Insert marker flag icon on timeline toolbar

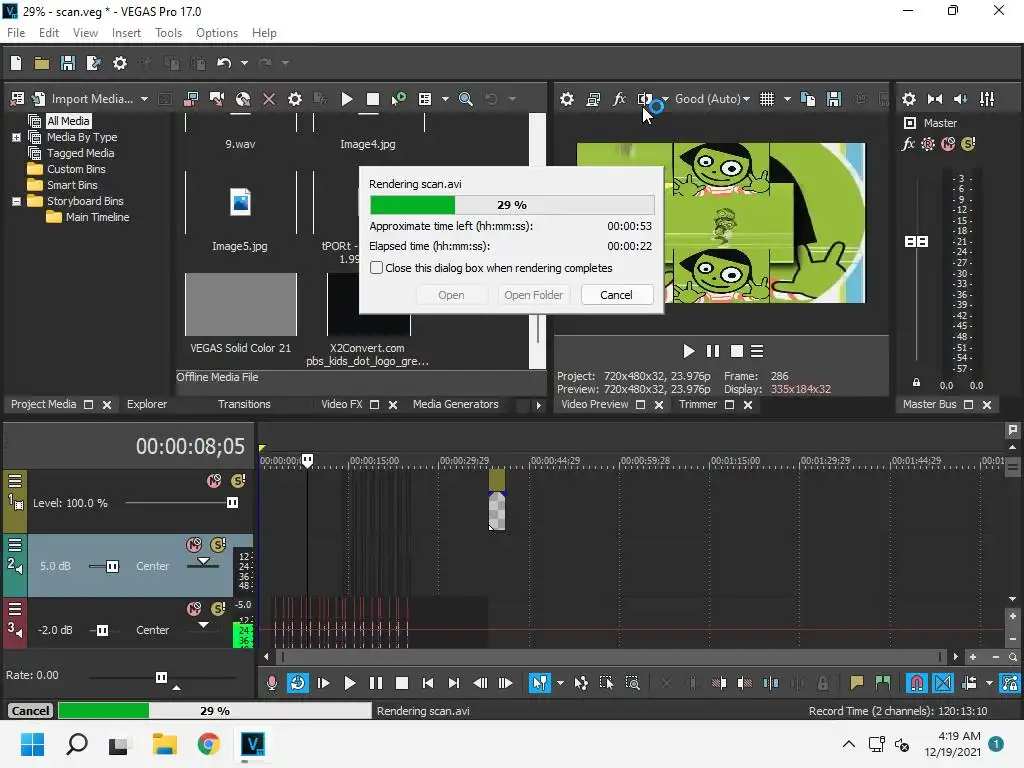pyautogui.click(x=857, y=683)
